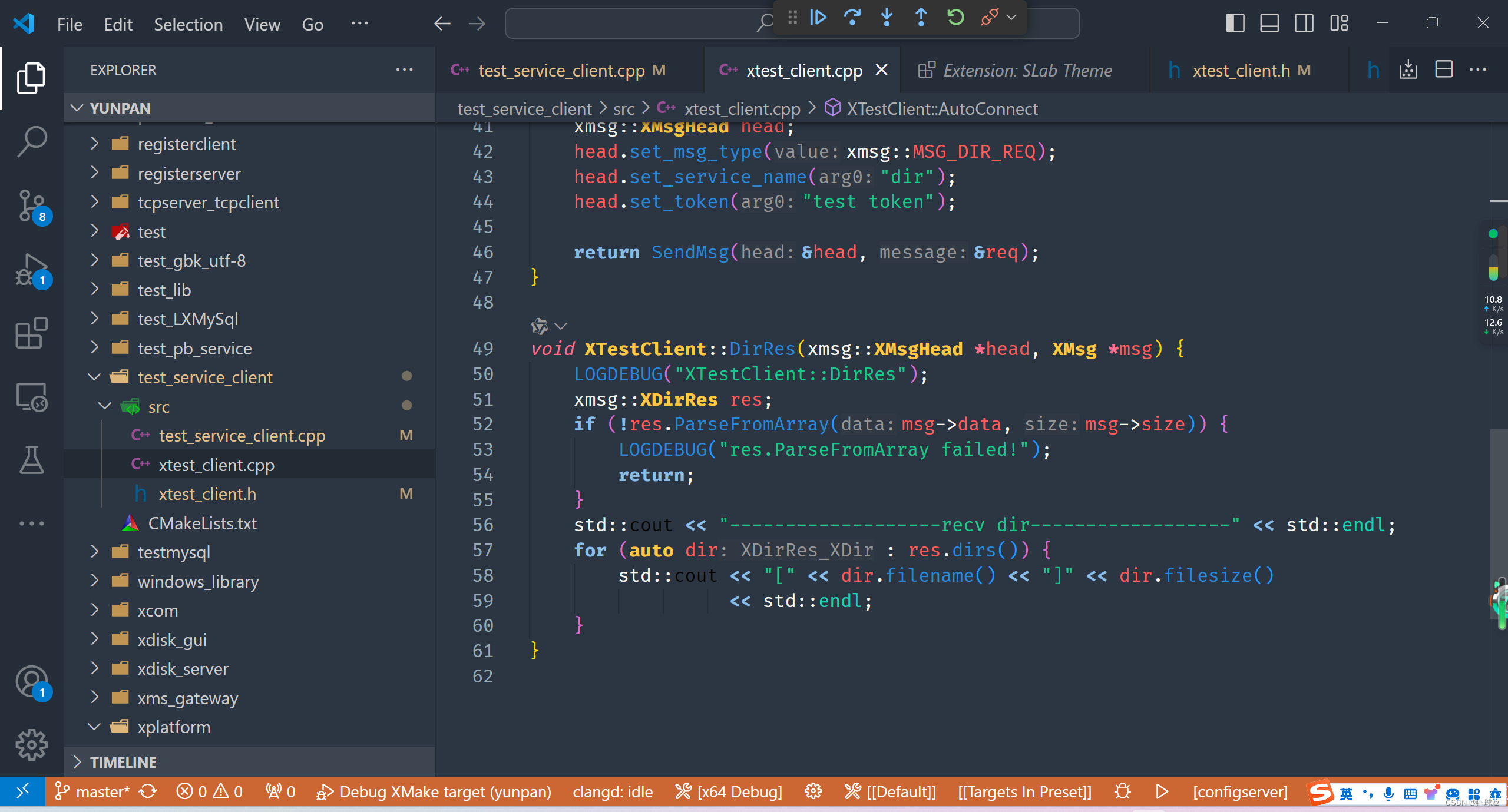This screenshot has height=812, width=1508.
Task: Open the Edit menu
Action: pyautogui.click(x=118, y=24)
